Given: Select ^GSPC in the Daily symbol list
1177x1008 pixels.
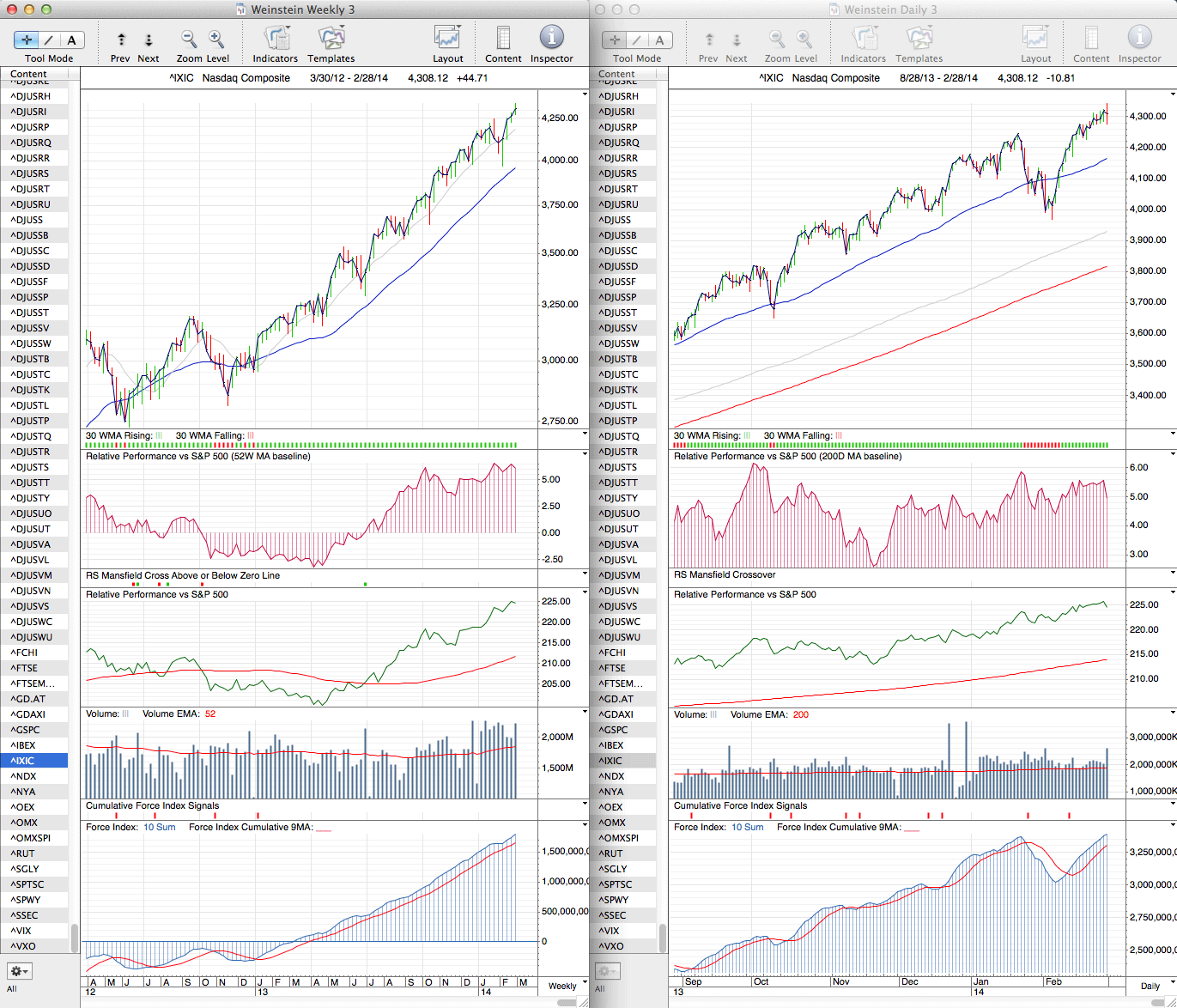Looking at the screenshot, I should pos(622,730).
